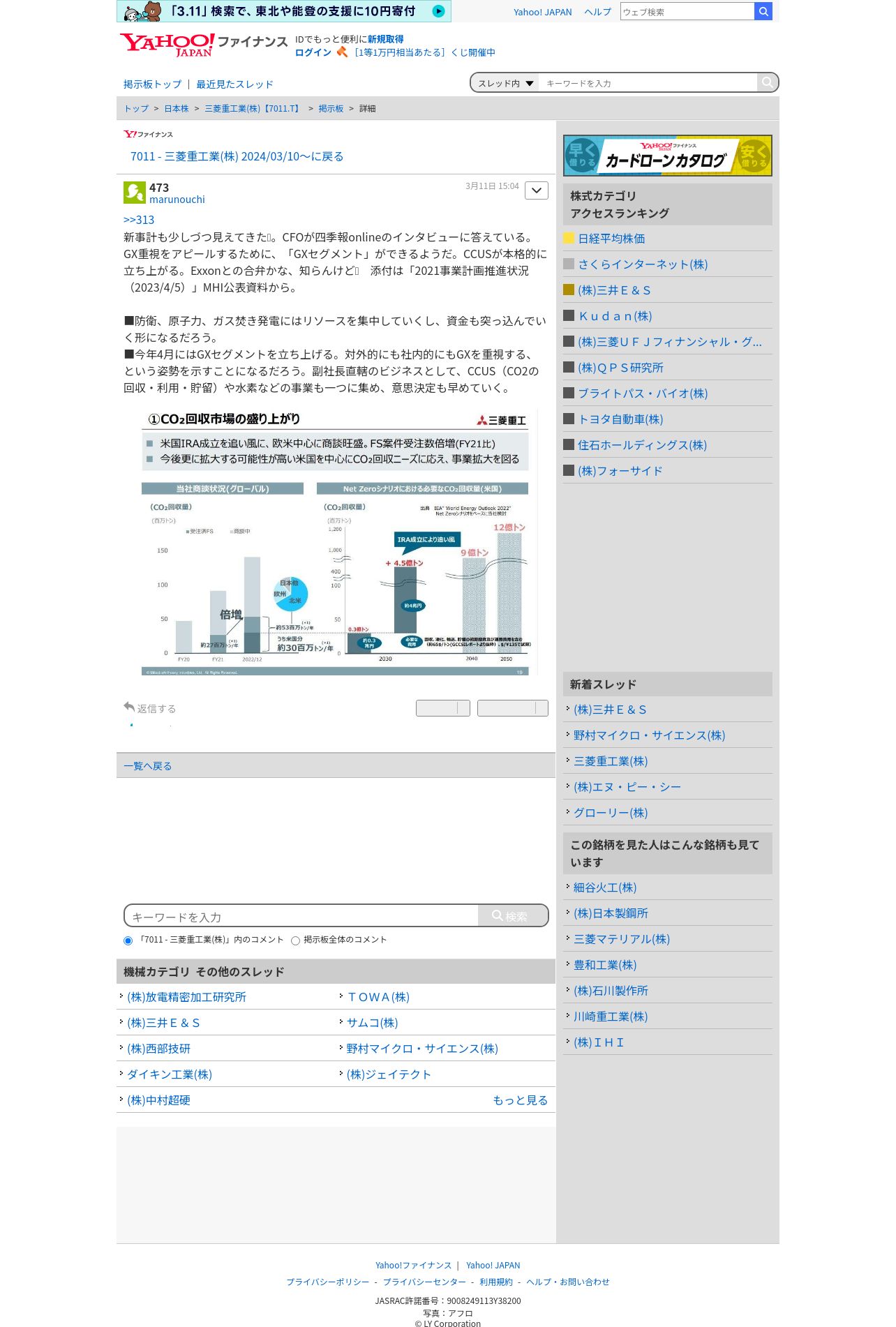Click the gray swatch beside さくらインターネット

[569, 264]
